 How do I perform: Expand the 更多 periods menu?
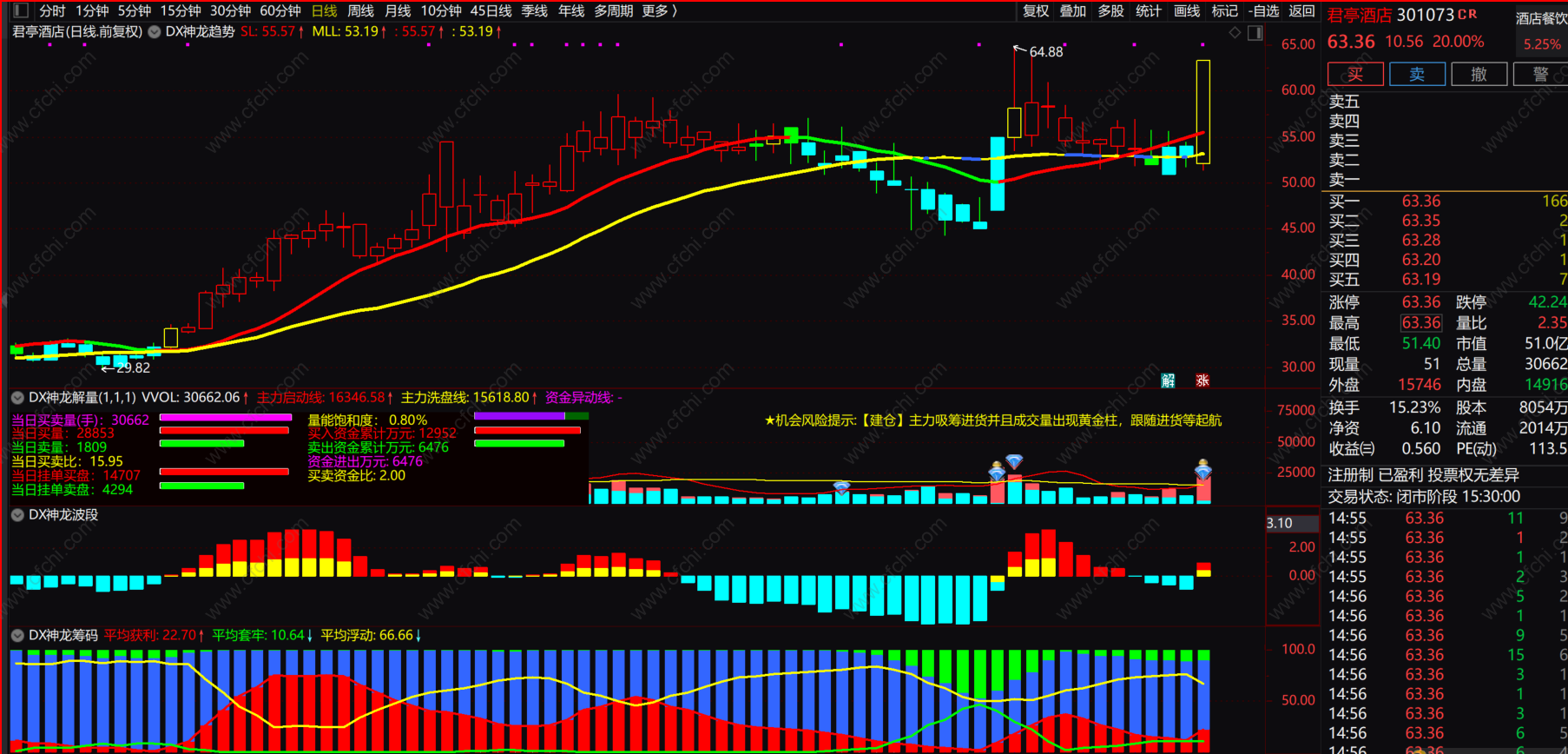pos(660,10)
